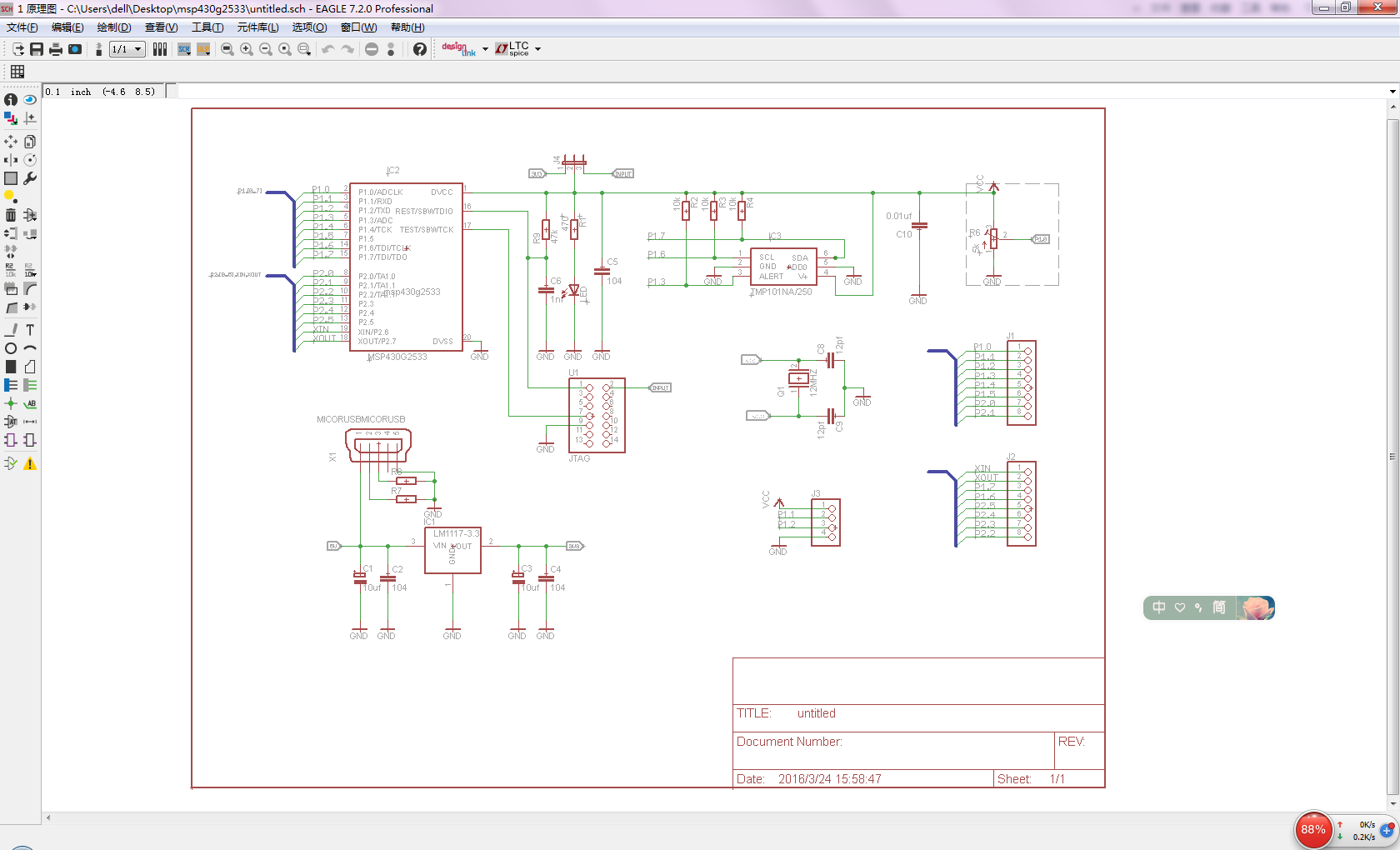Select the Move tool with four arrows
The image size is (1400, 850).
11,142
